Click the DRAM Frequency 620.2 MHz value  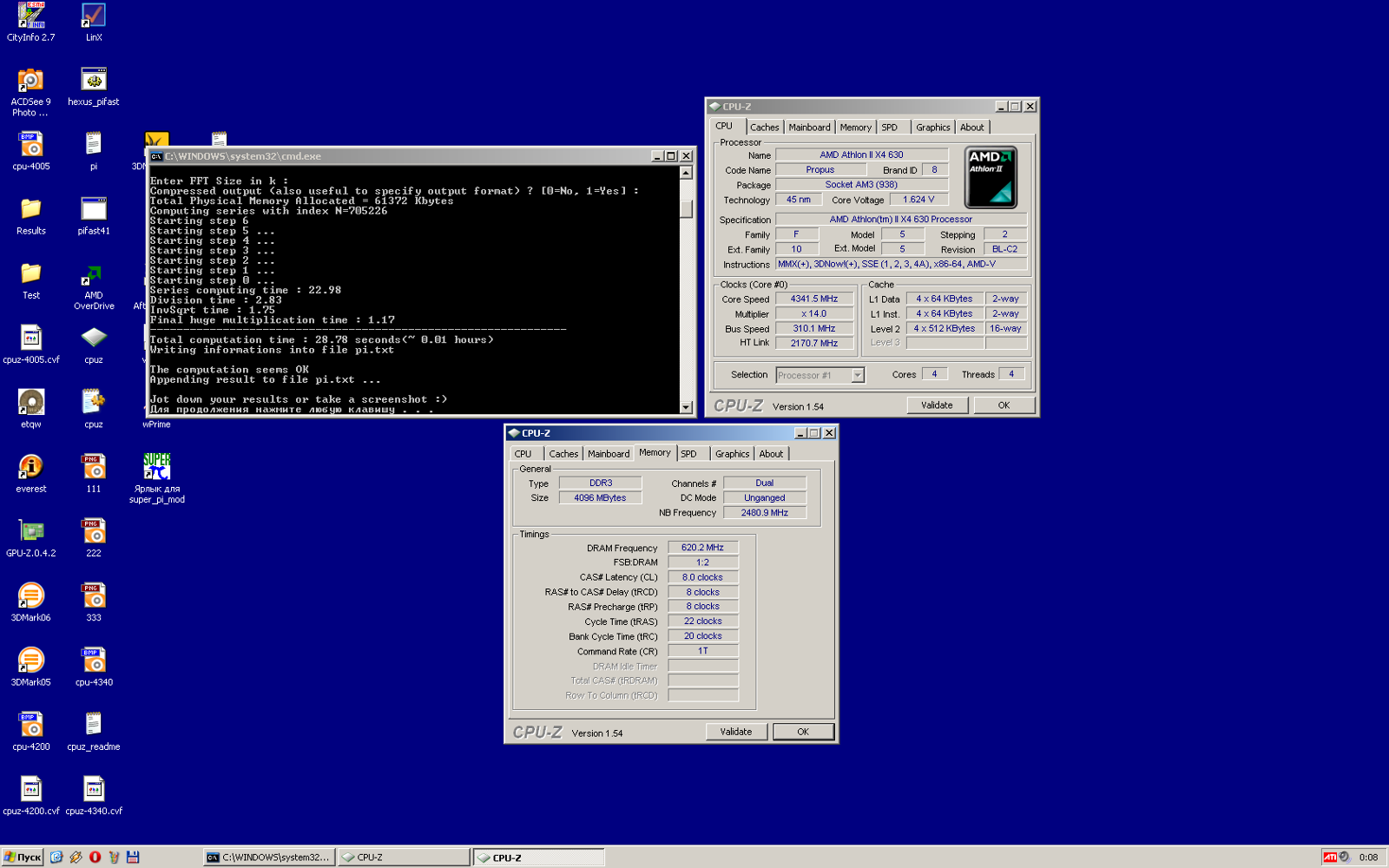[x=703, y=548]
